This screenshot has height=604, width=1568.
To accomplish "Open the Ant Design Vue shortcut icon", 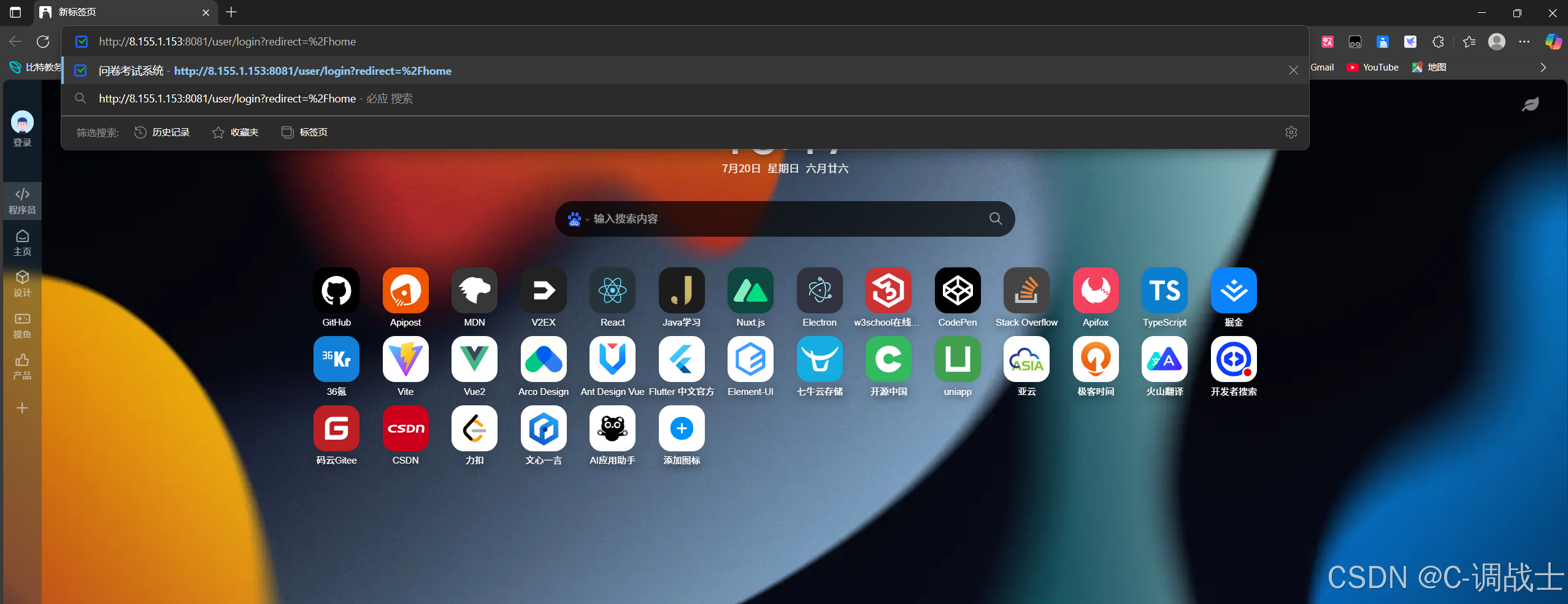I will click(612, 359).
